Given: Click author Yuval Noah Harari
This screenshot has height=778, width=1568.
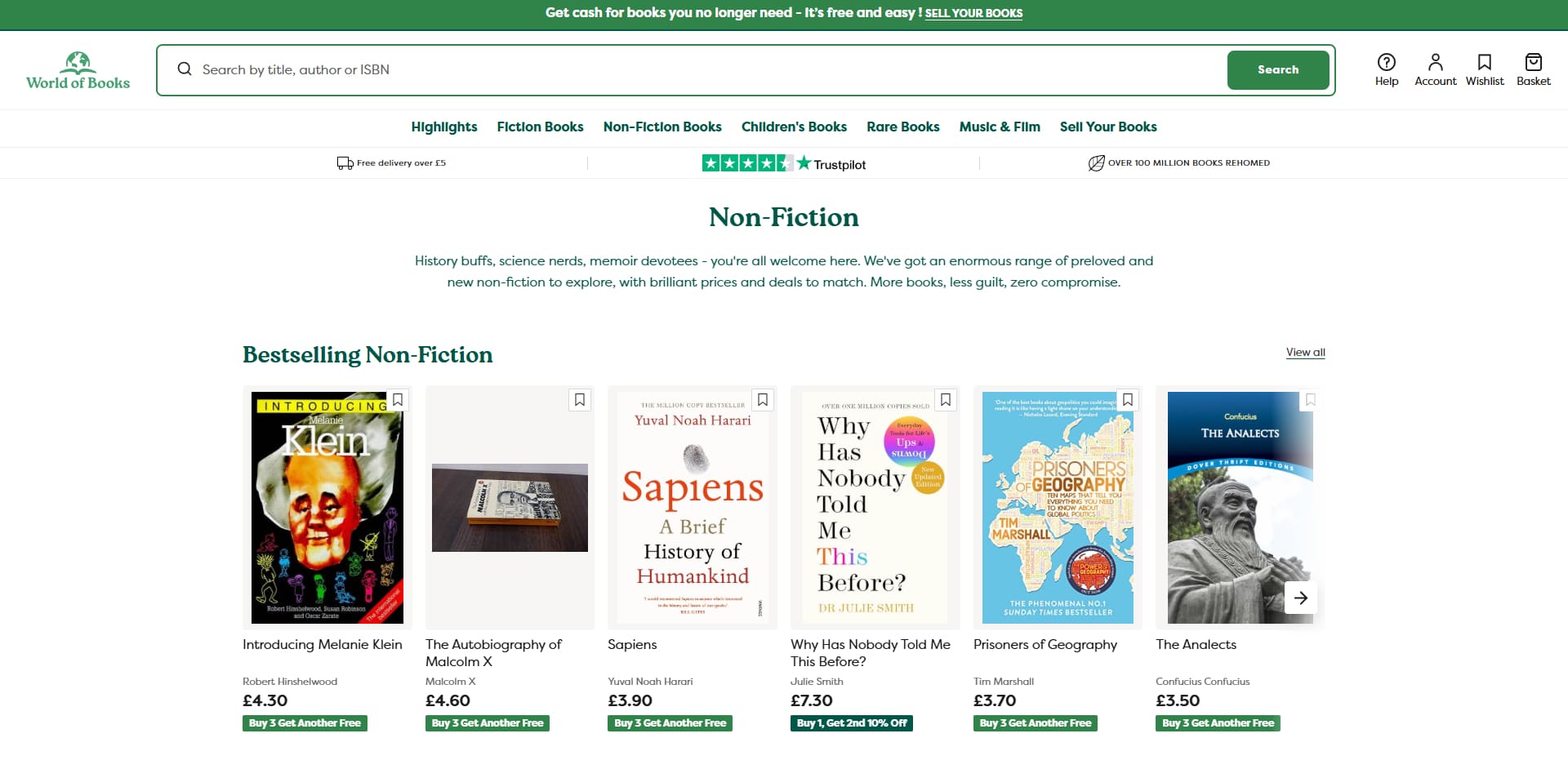Looking at the screenshot, I should (650, 682).
